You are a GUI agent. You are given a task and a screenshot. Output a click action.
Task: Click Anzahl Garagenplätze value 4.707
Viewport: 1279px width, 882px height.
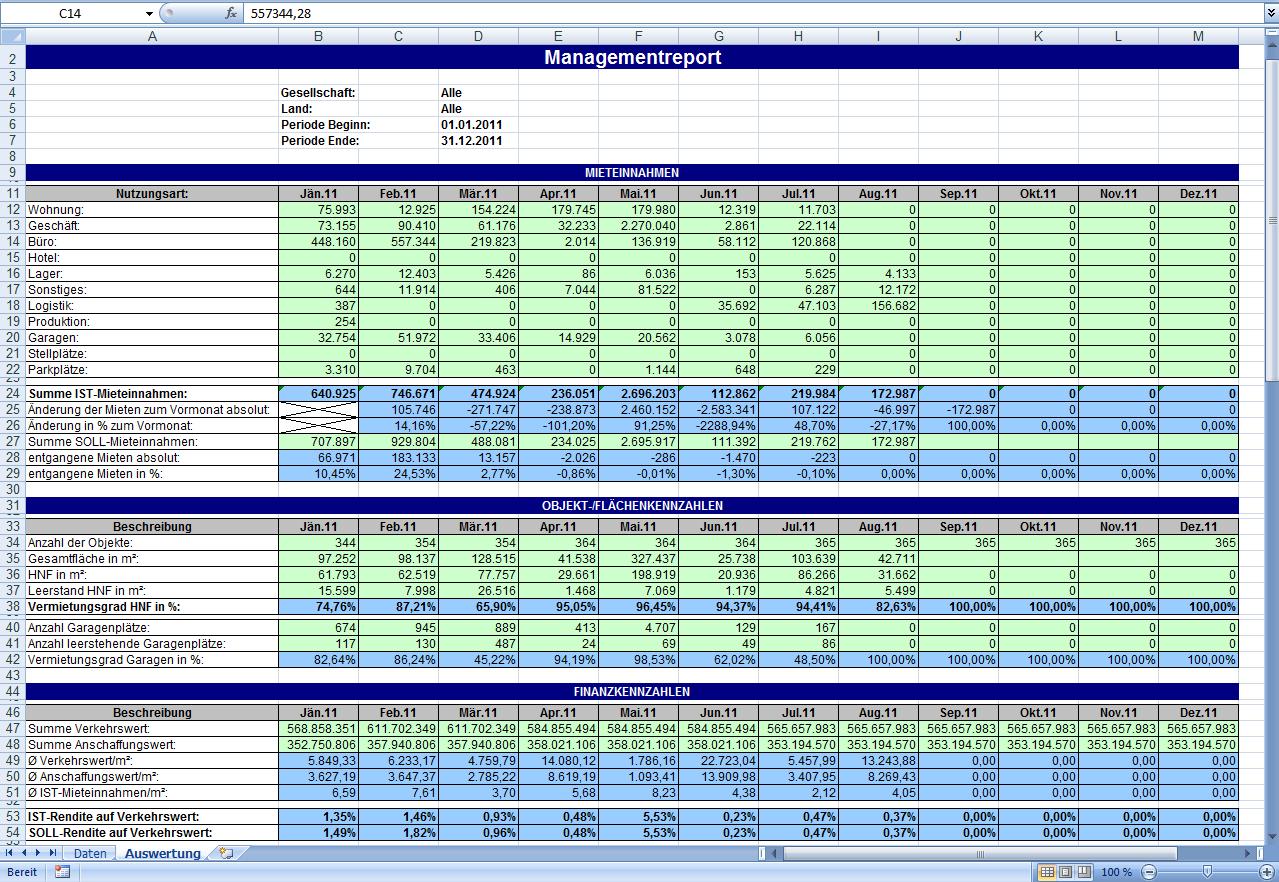pyautogui.click(x=638, y=628)
